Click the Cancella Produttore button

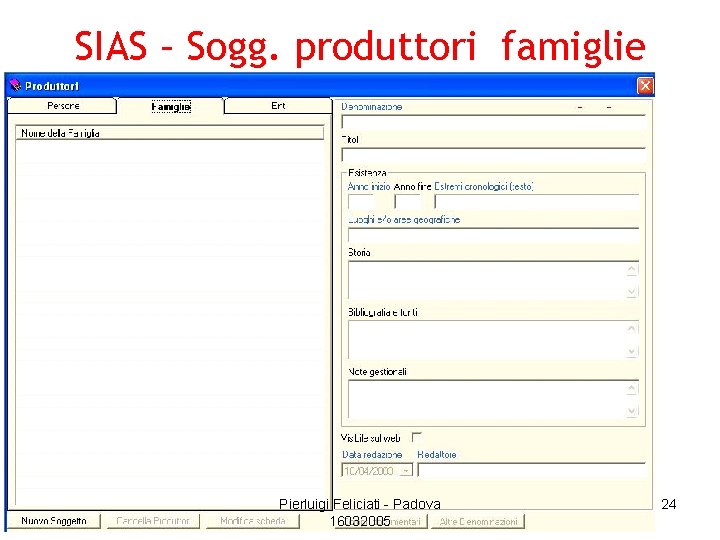tap(153, 521)
